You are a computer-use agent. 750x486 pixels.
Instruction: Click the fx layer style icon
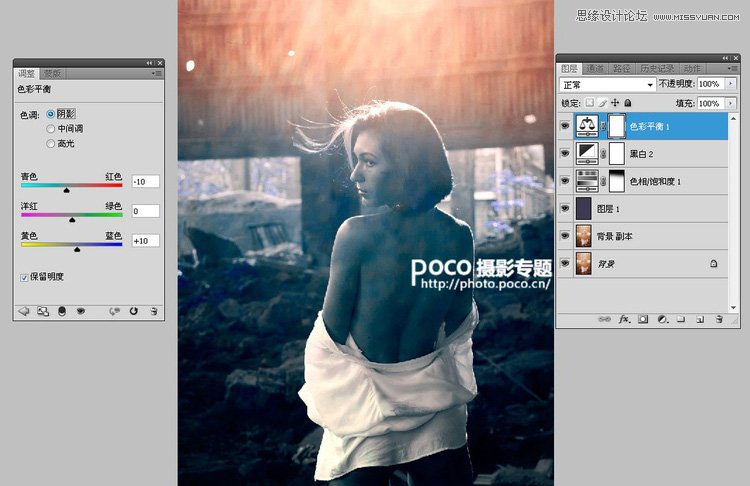point(624,319)
